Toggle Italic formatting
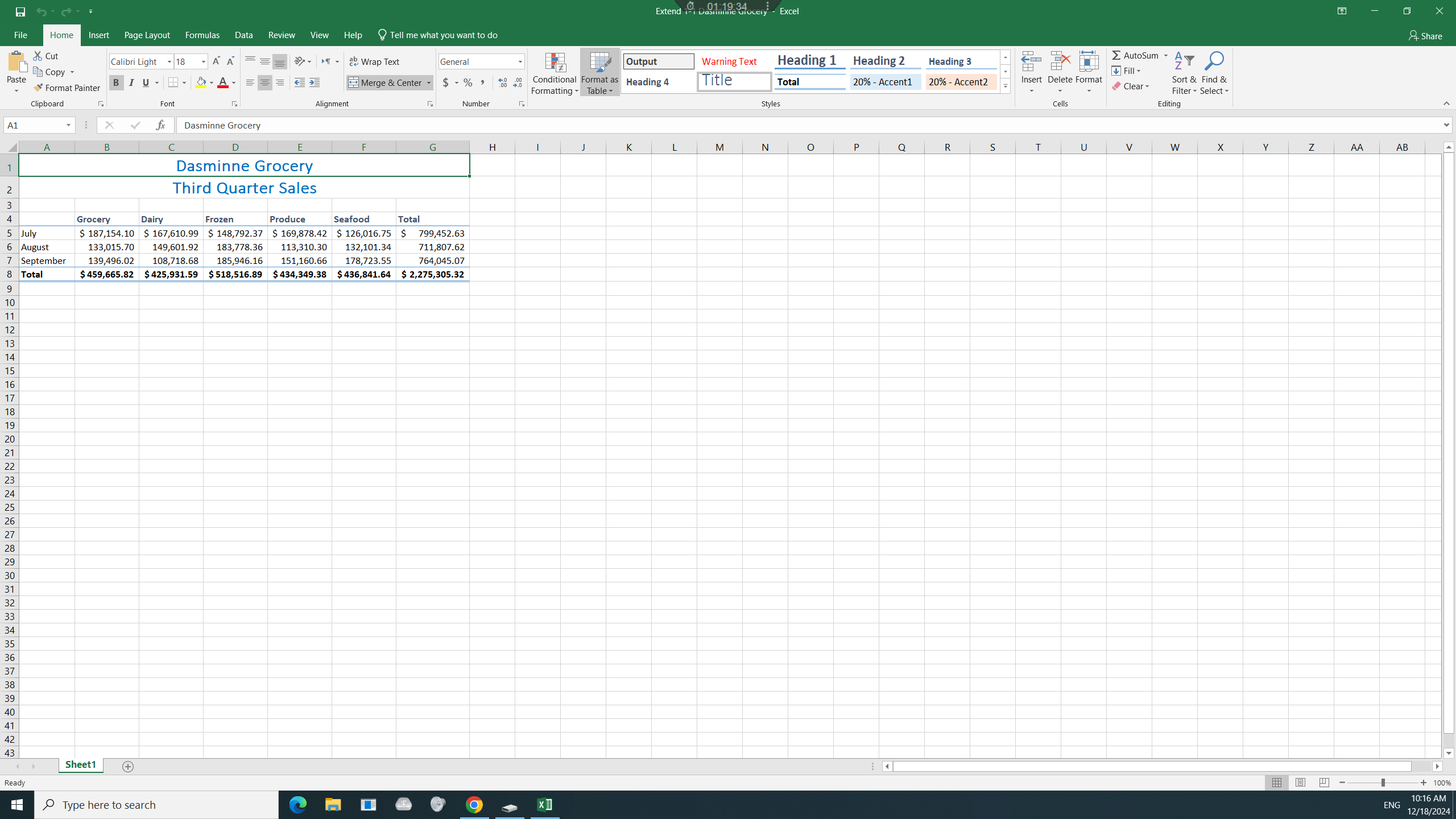 point(131,83)
